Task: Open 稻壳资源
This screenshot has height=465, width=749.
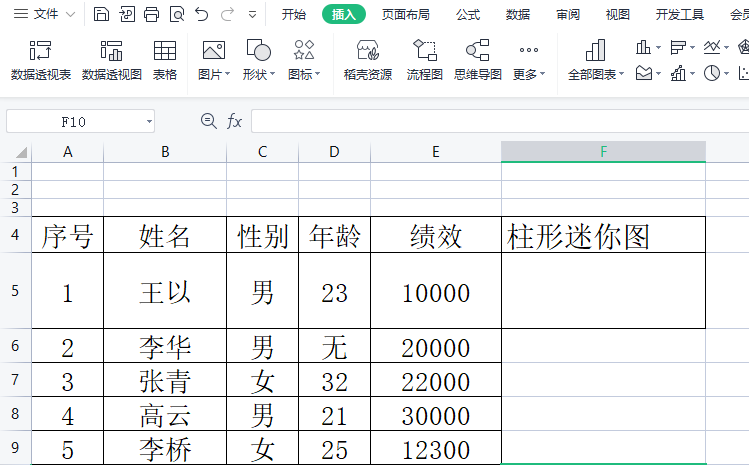Action: 368,60
